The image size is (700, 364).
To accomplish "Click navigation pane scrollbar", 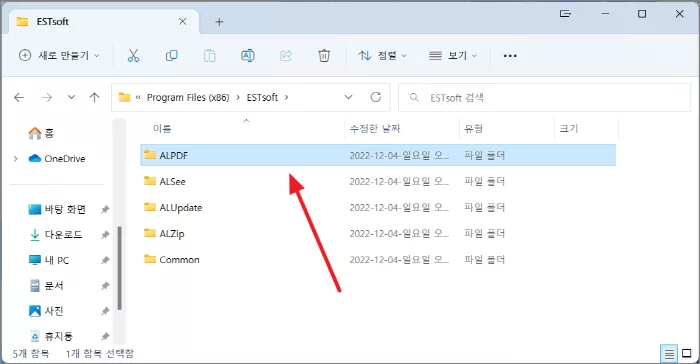I will pyautogui.click(x=119, y=268).
